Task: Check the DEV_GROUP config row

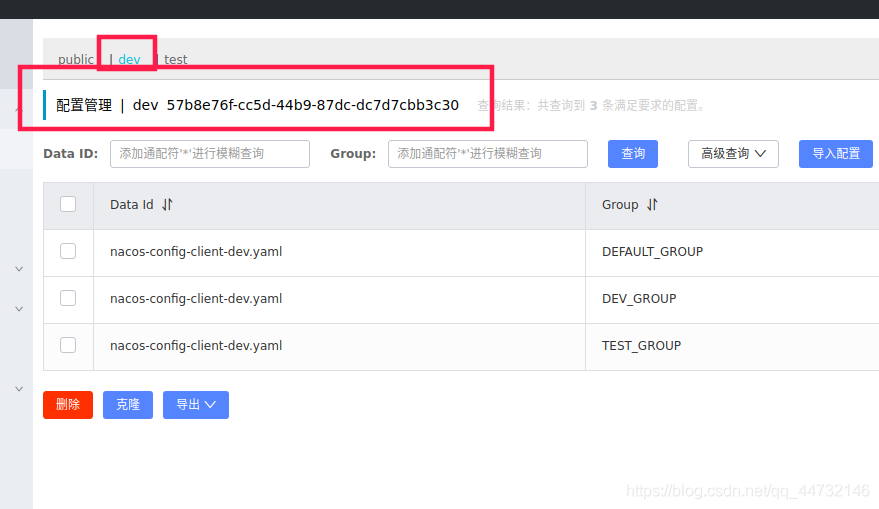Action: (68, 298)
